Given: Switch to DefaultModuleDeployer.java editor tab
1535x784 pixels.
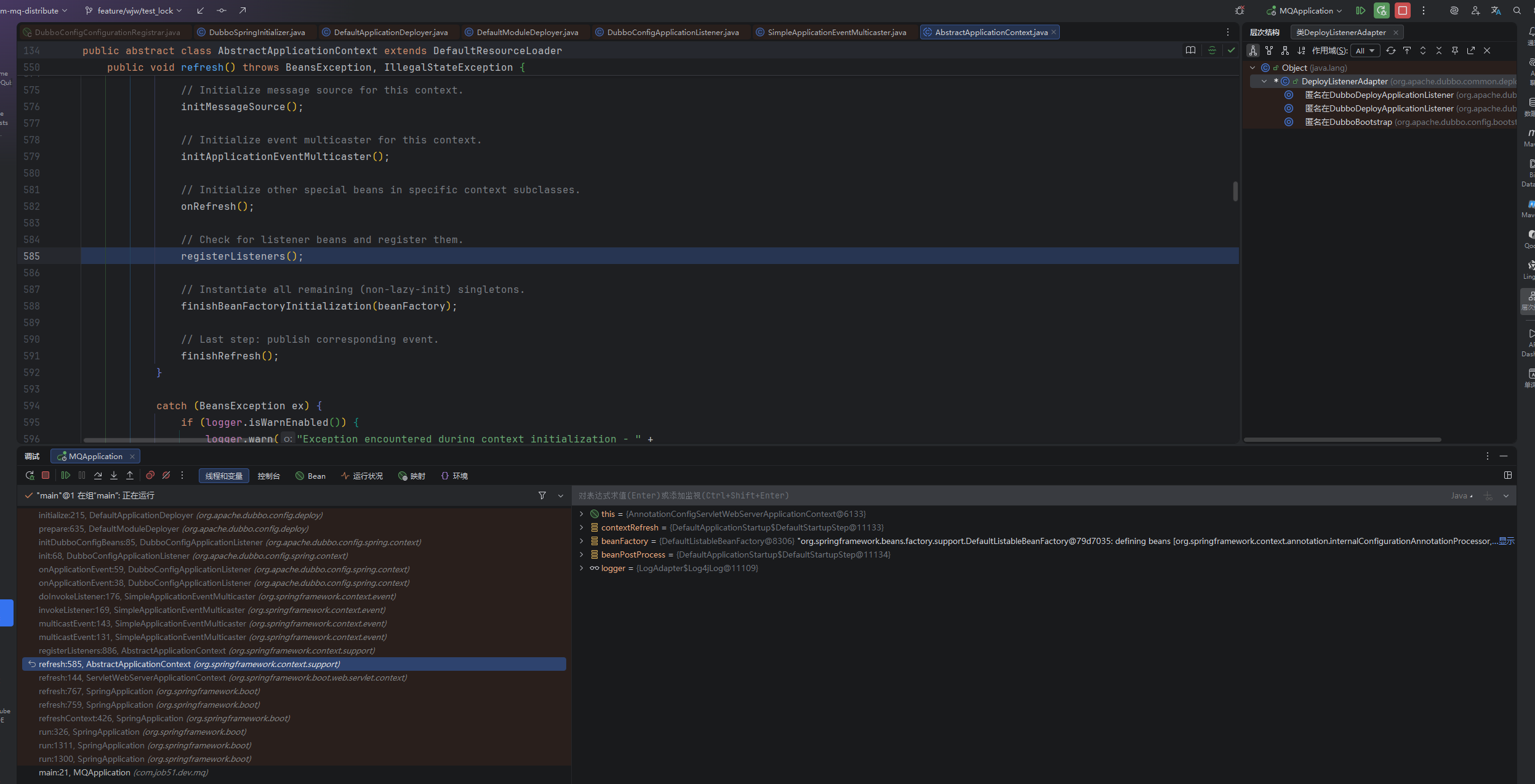Looking at the screenshot, I should click(x=527, y=32).
